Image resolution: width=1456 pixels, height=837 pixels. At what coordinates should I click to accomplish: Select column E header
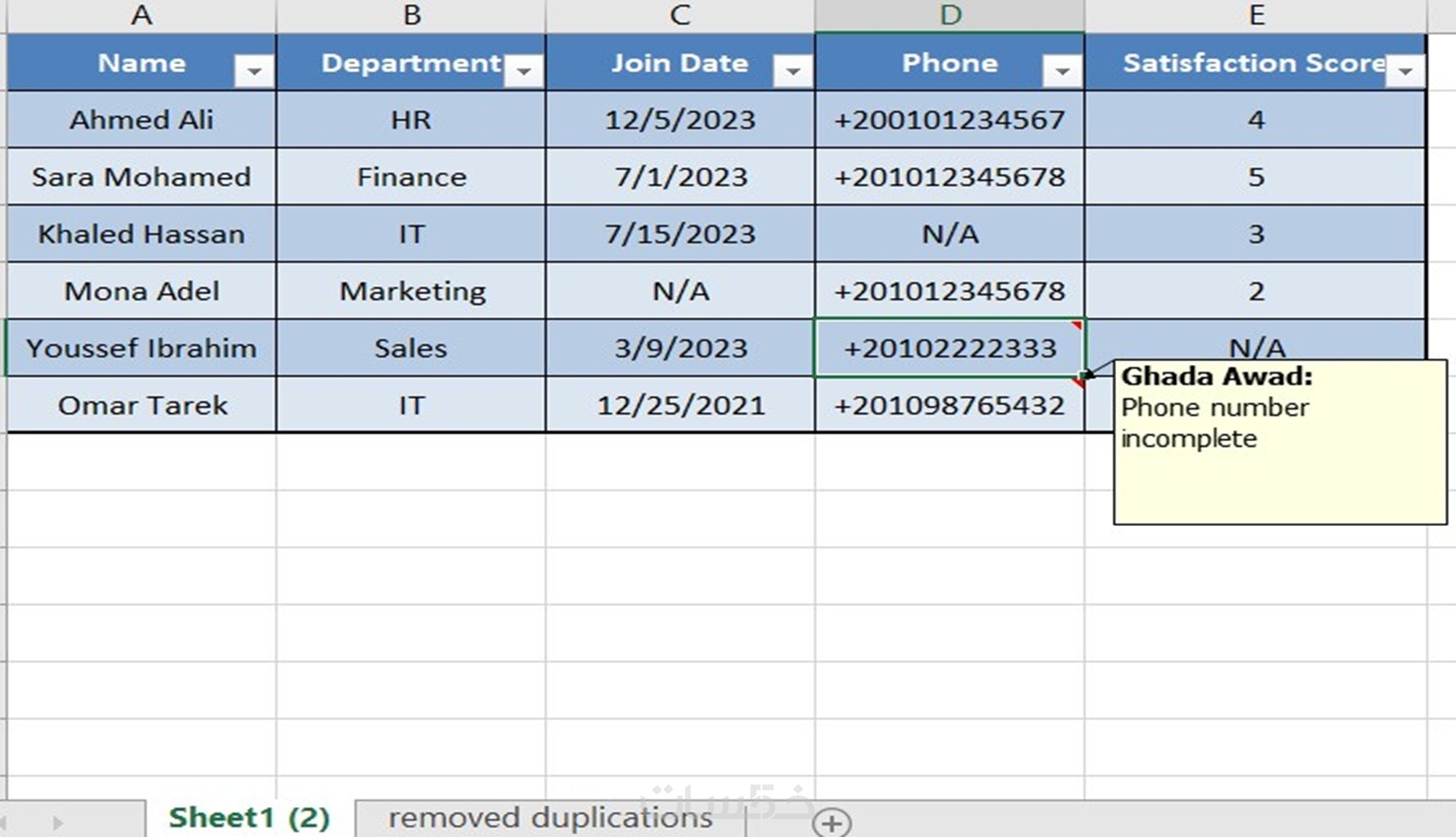(1256, 15)
